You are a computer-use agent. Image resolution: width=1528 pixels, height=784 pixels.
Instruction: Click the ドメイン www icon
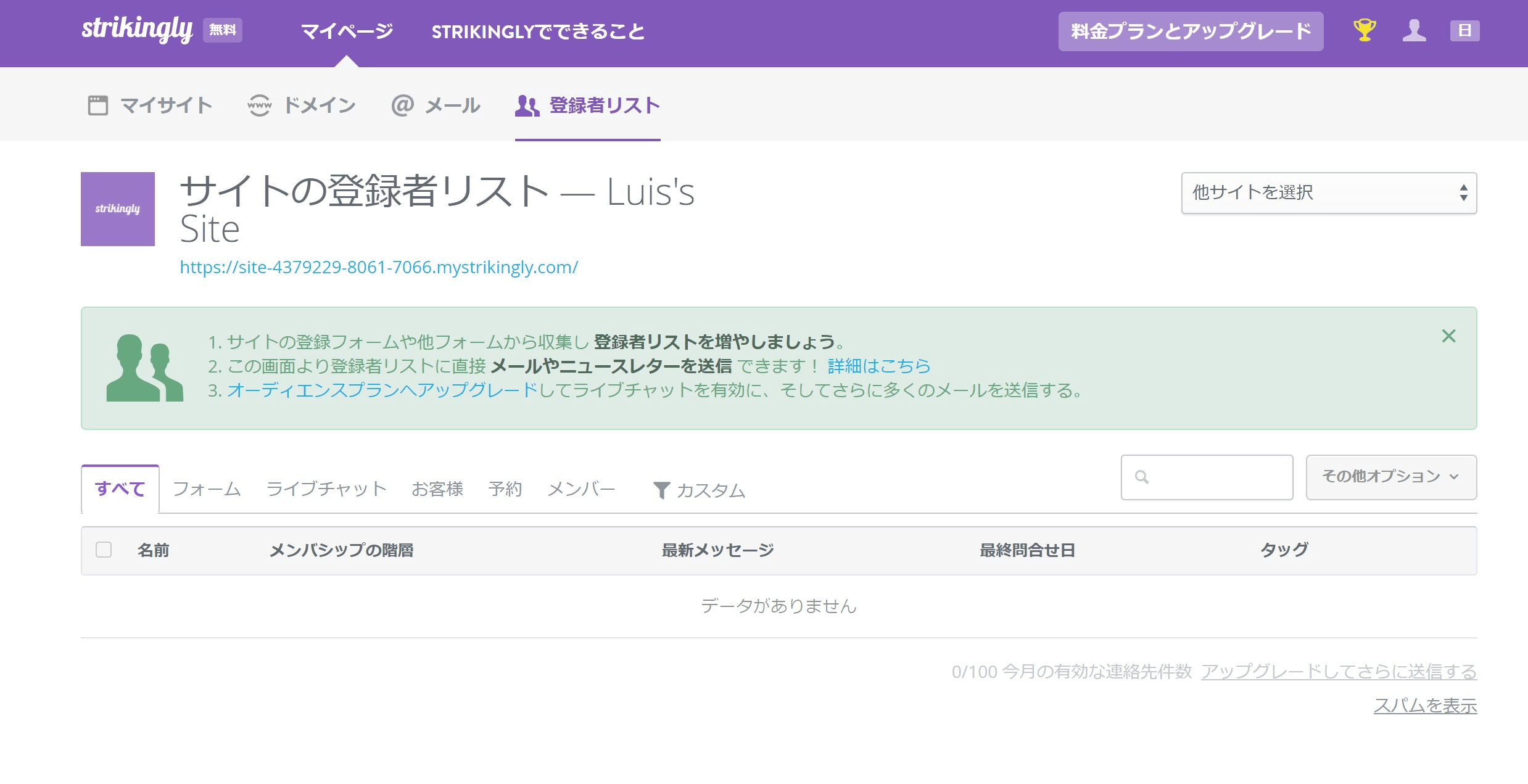(x=260, y=104)
